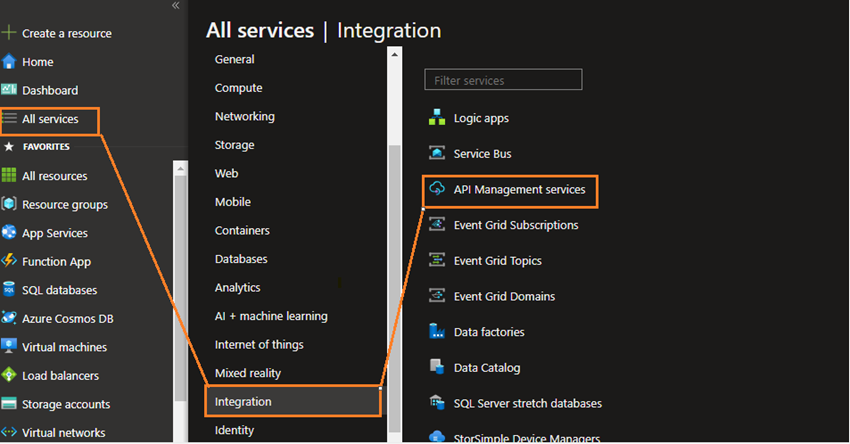The height and width of the screenshot is (444, 850).
Task: Open All resources label
Action: 55,176
